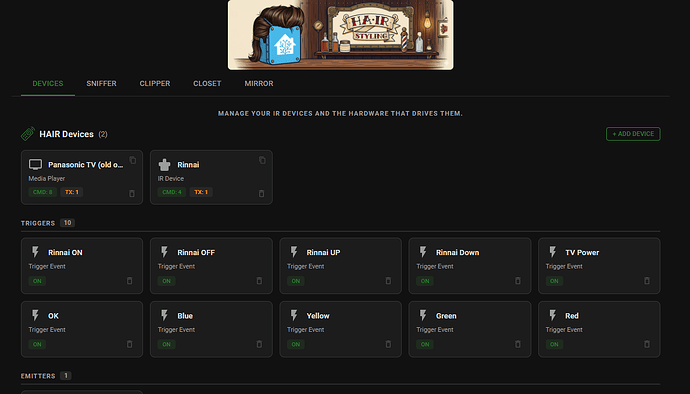
Task: Select the Rinnai UP trigger title
Action: 323,252
